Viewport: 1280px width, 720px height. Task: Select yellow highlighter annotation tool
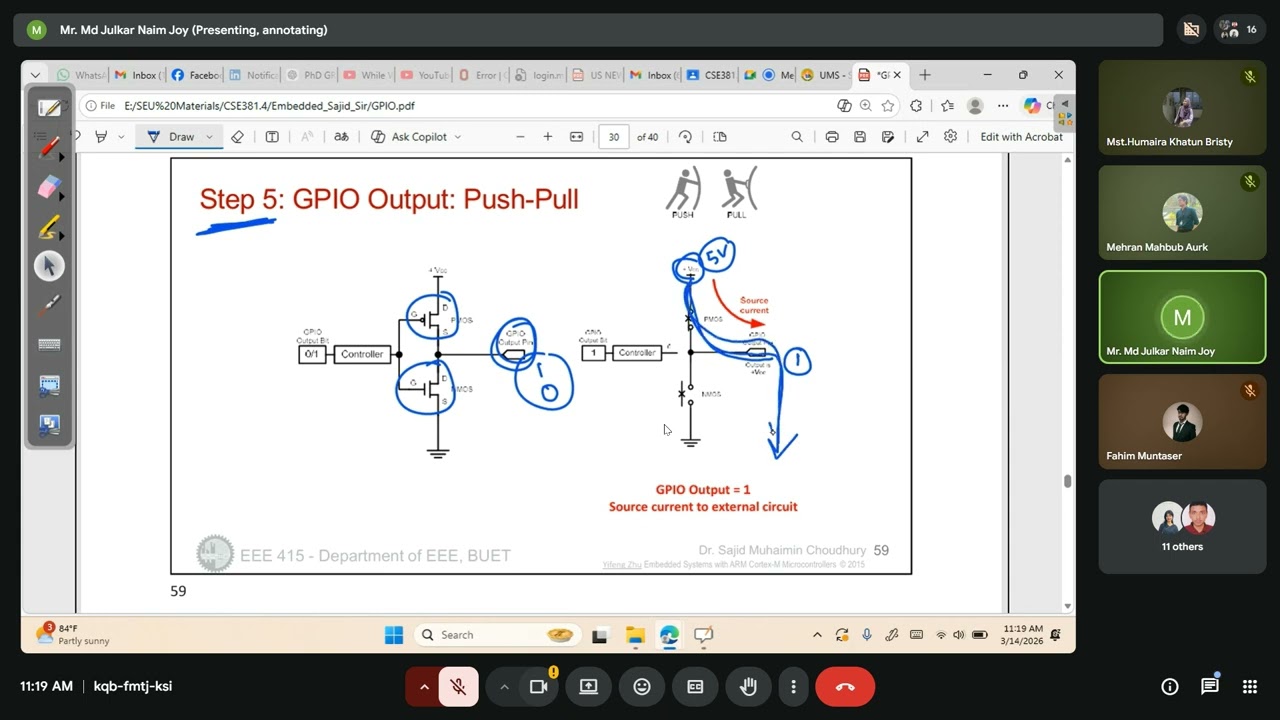(x=49, y=227)
